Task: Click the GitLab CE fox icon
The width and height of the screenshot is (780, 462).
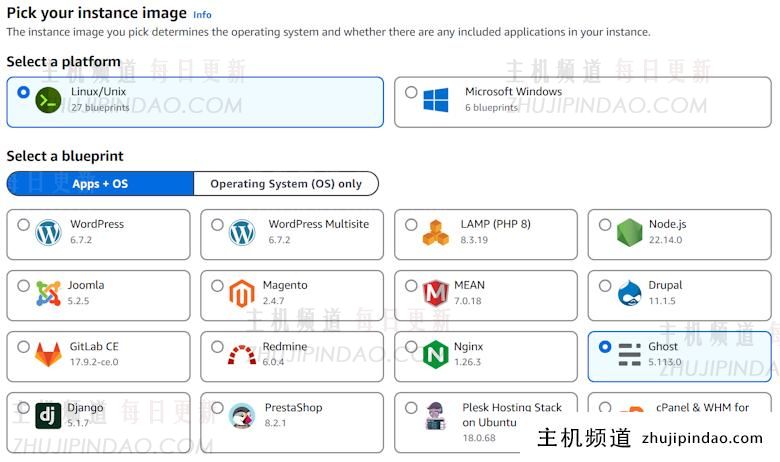Action: pyautogui.click(x=48, y=355)
